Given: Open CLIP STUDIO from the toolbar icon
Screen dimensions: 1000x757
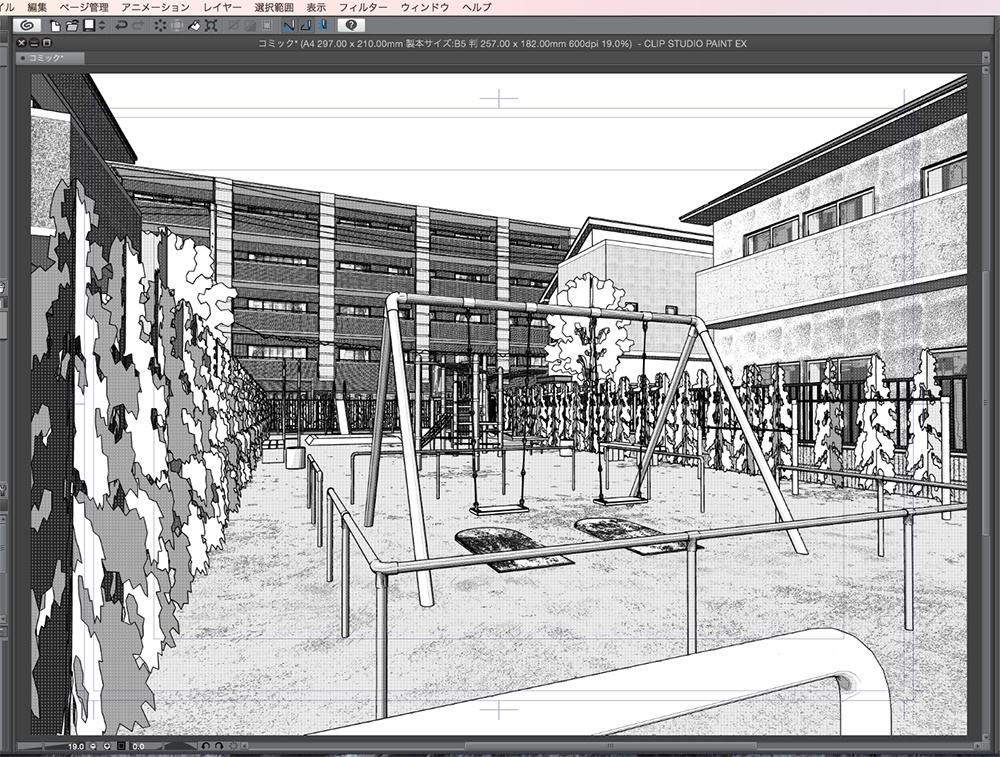Looking at the screenshot, I should click(x=25, y=26).
